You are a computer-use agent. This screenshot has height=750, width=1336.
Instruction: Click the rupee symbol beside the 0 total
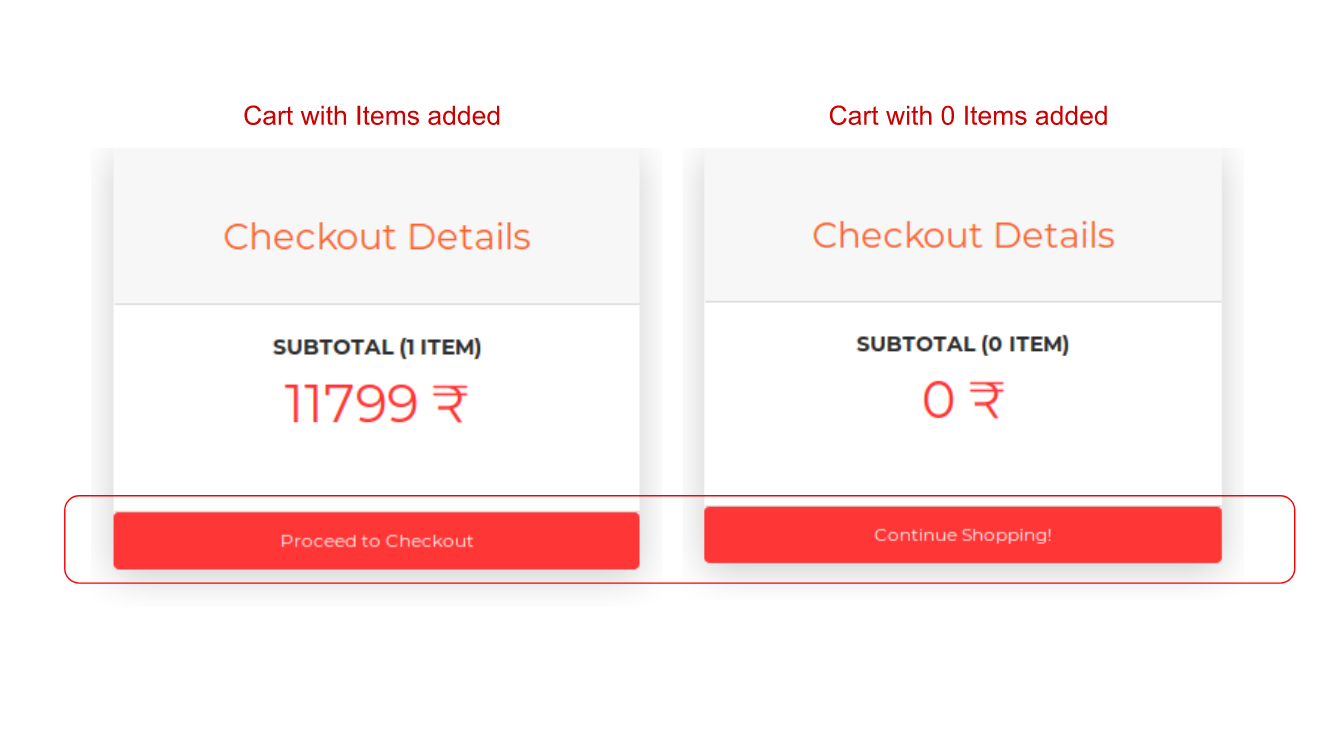click(x=987, y=400)
